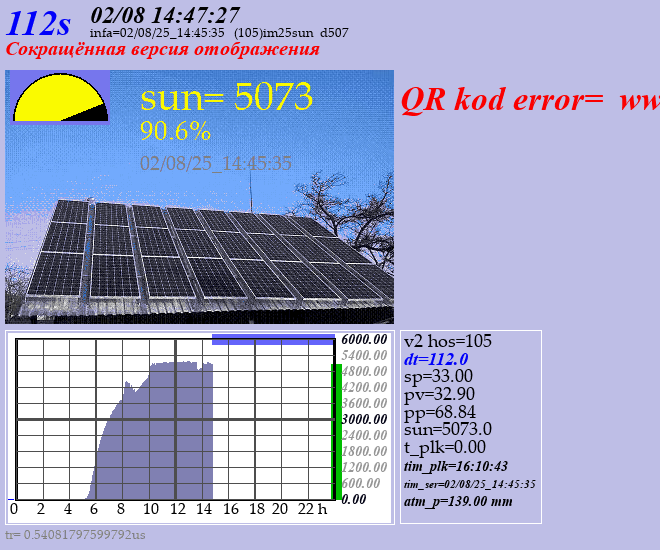Click the 'tr= 0.54081797599792us' footer text
The width and height of the screenshot is (660, 550).
75,535
